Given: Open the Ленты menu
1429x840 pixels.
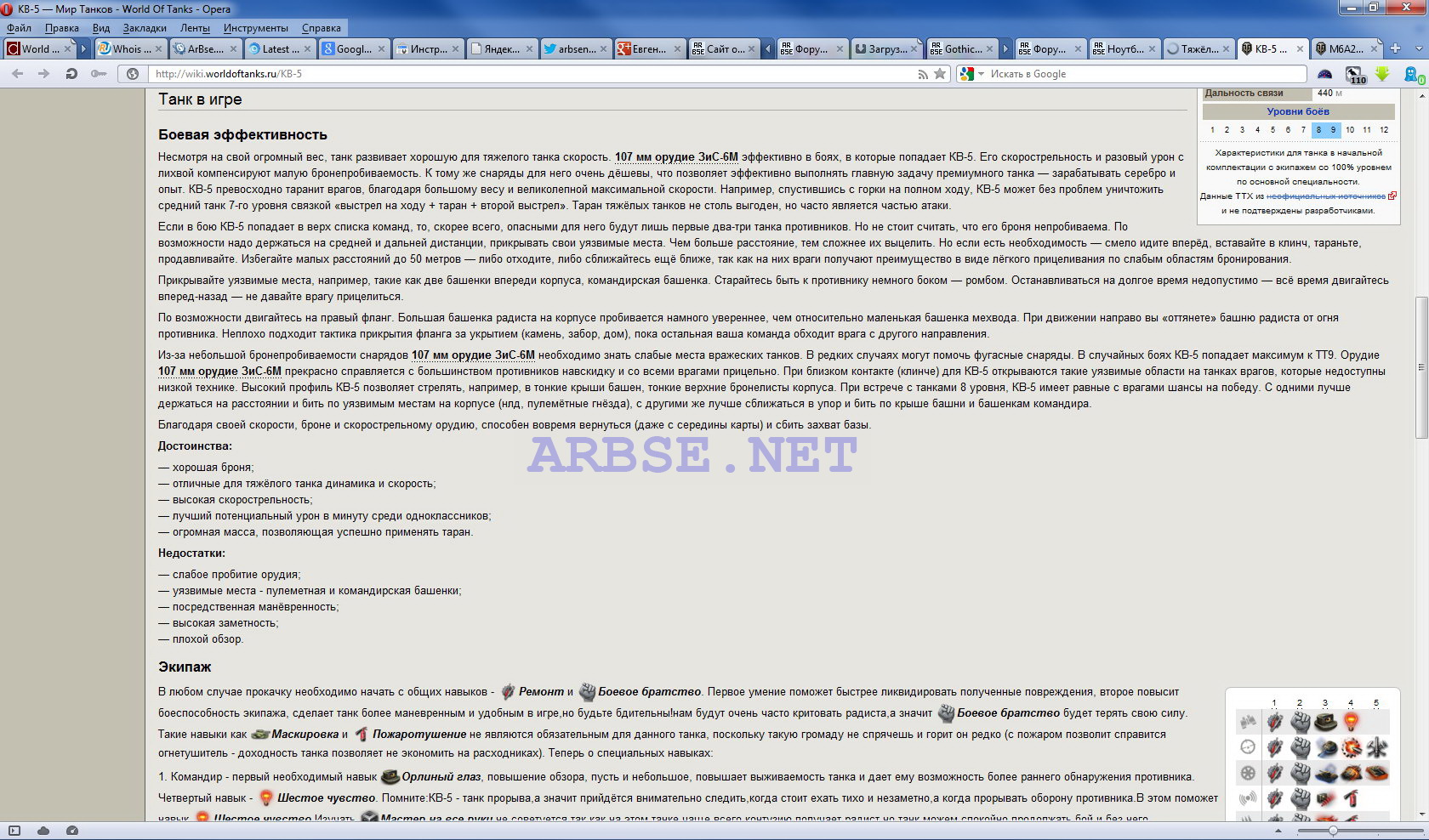Looking at the screenshot, I should pyautogui.click(x=195, y=28).
